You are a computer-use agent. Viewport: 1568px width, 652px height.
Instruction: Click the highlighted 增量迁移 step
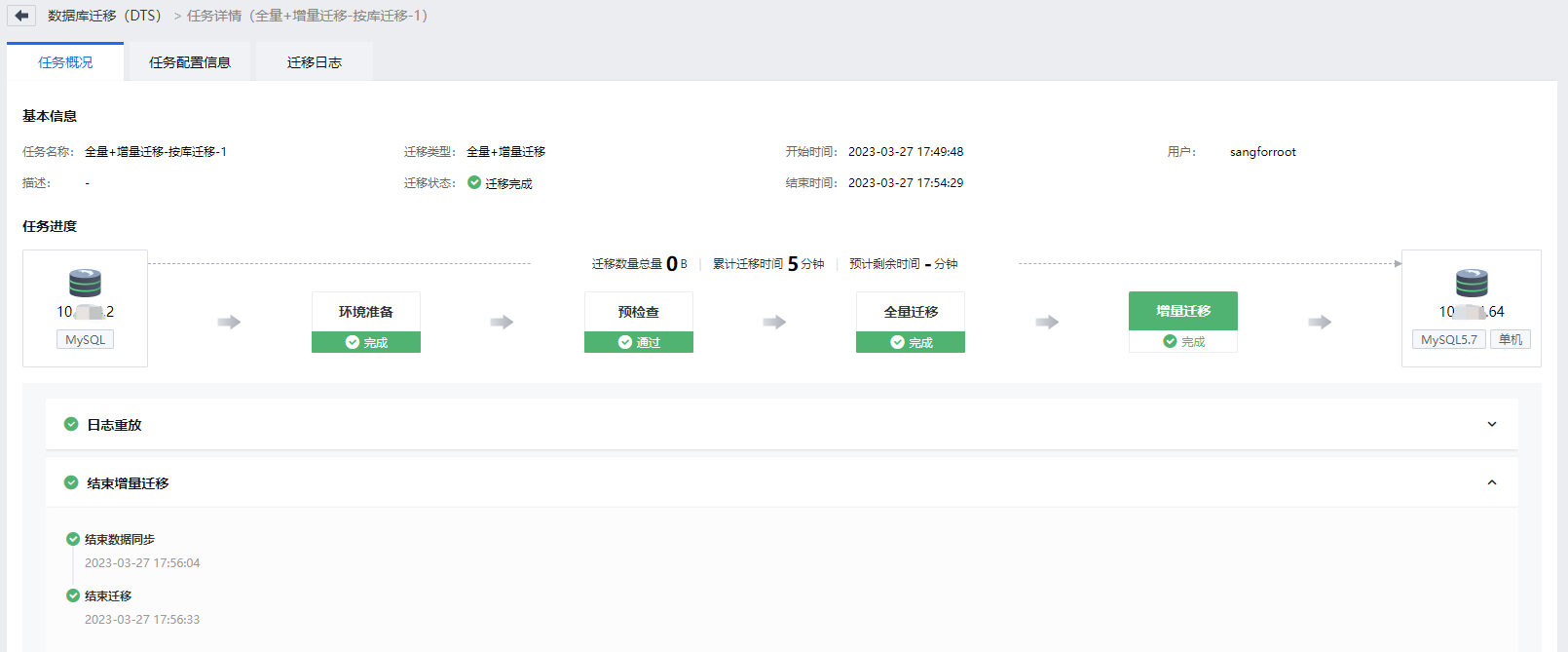pos(1183,311)
